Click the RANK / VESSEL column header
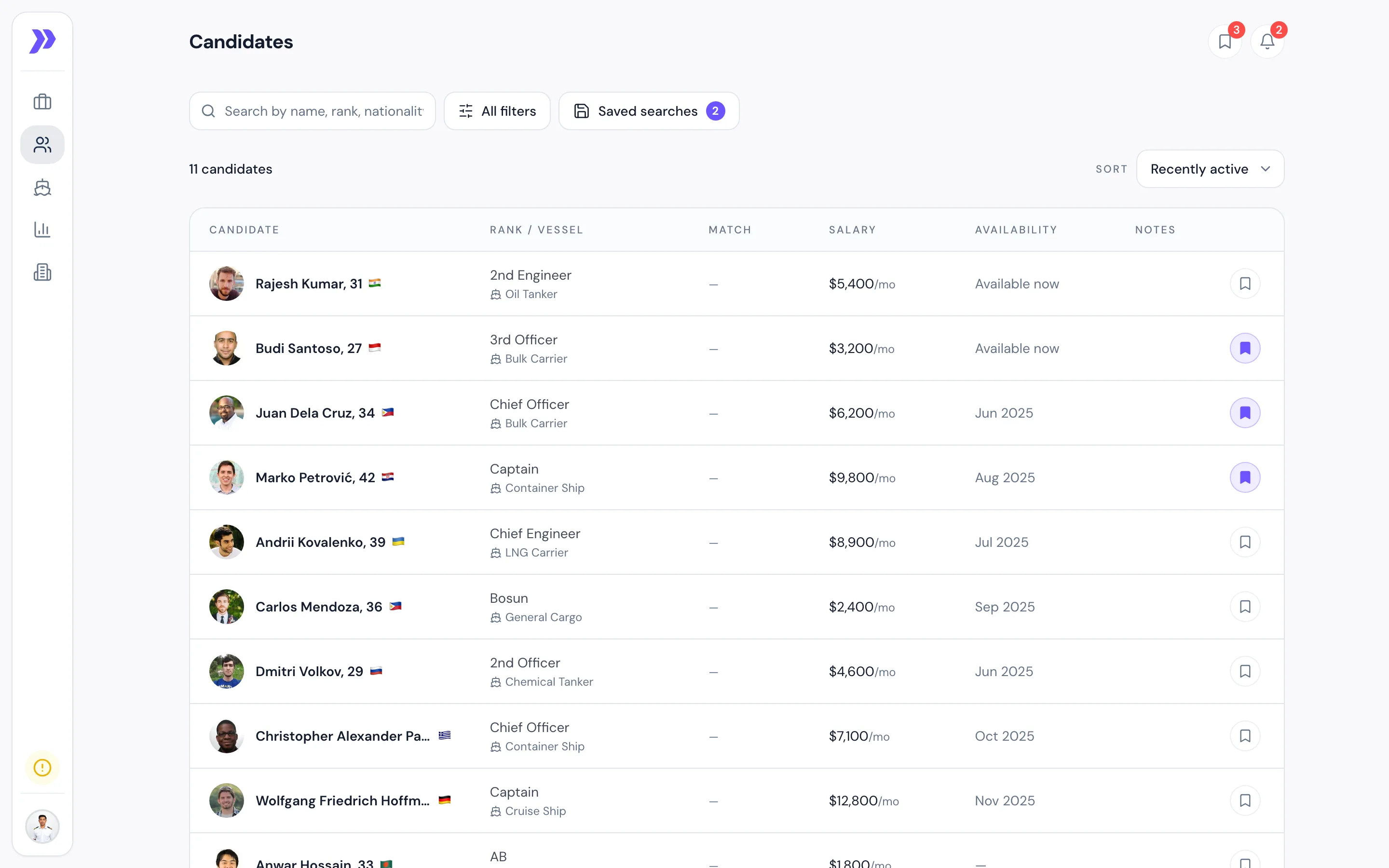The height and width of the screenshot is (868, 1389). [536, 230]
